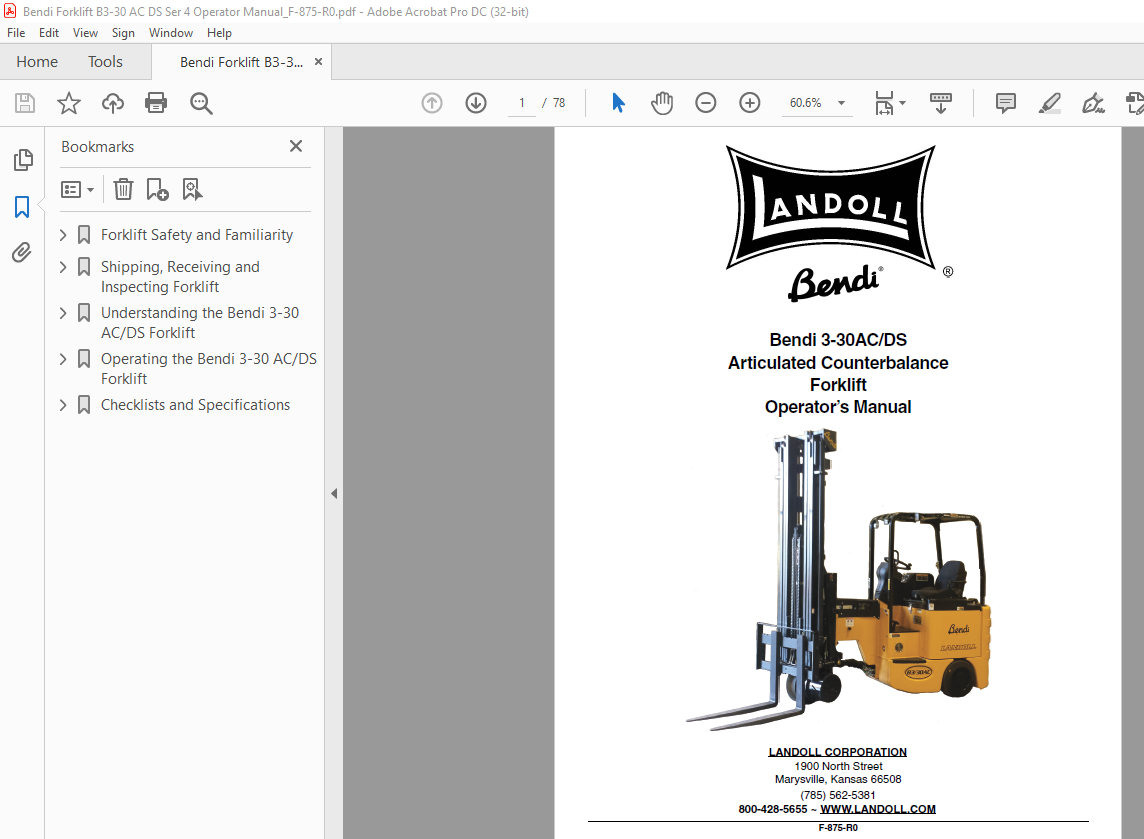Click the upload to cloud icon
Screen dimensions: 1144x839
click(x=112, y=103)
